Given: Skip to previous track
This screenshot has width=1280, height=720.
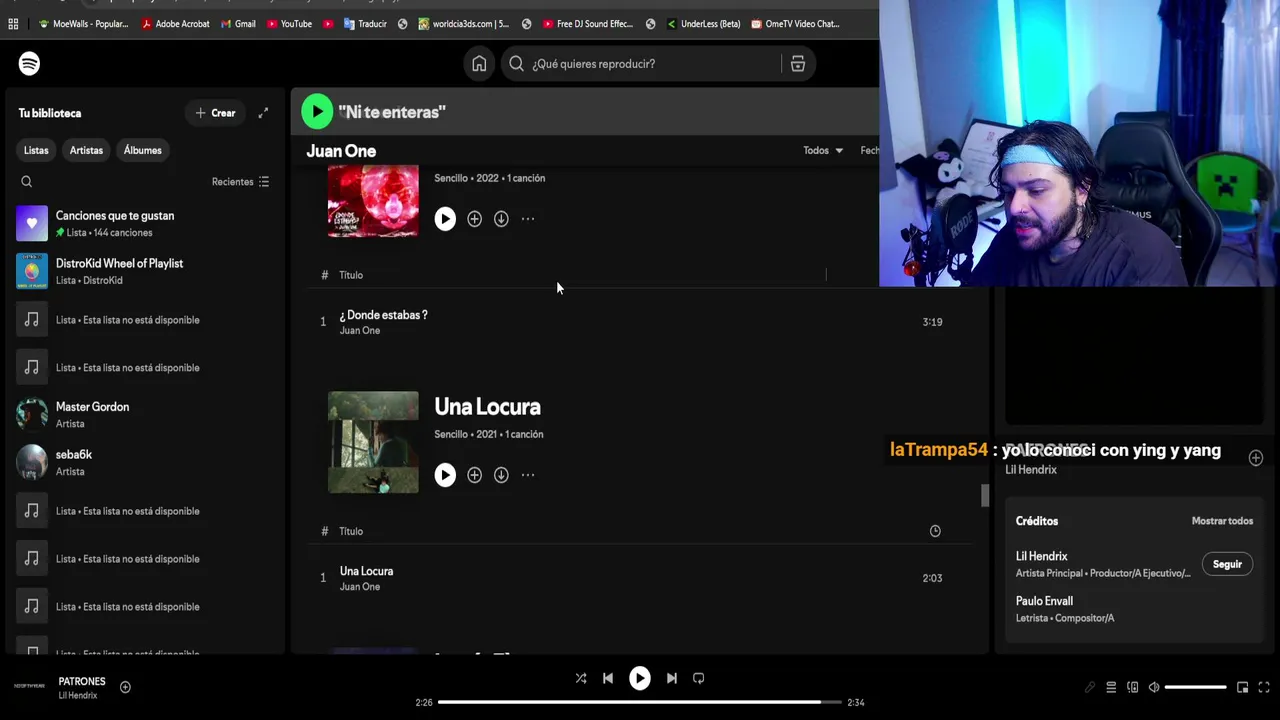Looking at the screenshot, I should click(608, 678).
